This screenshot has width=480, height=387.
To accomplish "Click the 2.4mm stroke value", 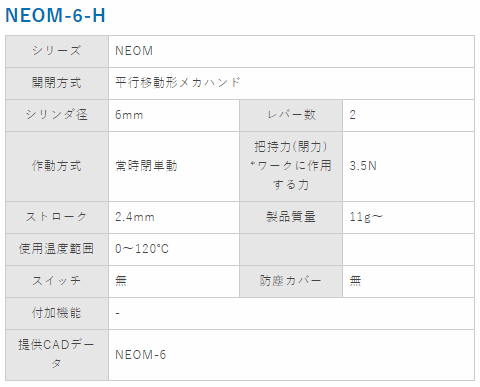I will (135, 217).
